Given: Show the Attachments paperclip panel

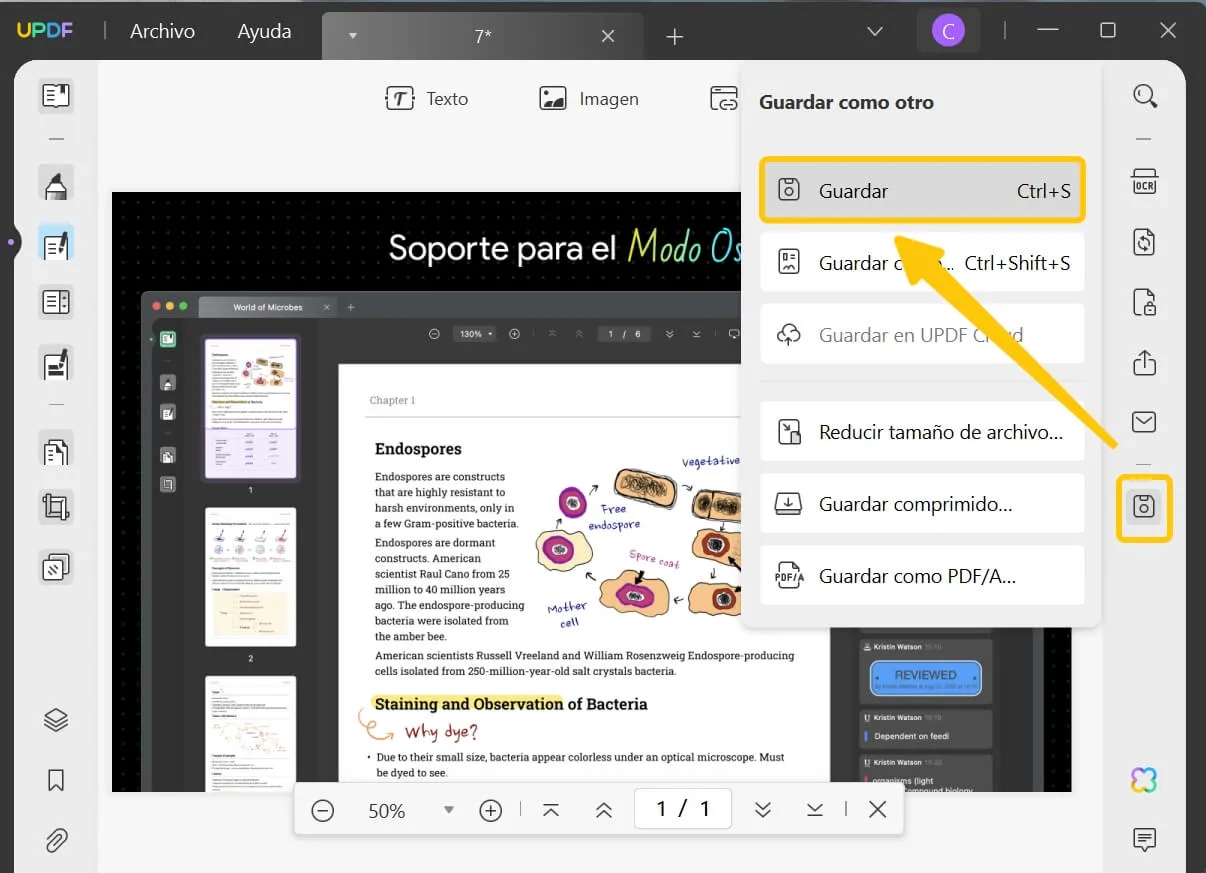Looking at the screenshot, I should [56, 840].
